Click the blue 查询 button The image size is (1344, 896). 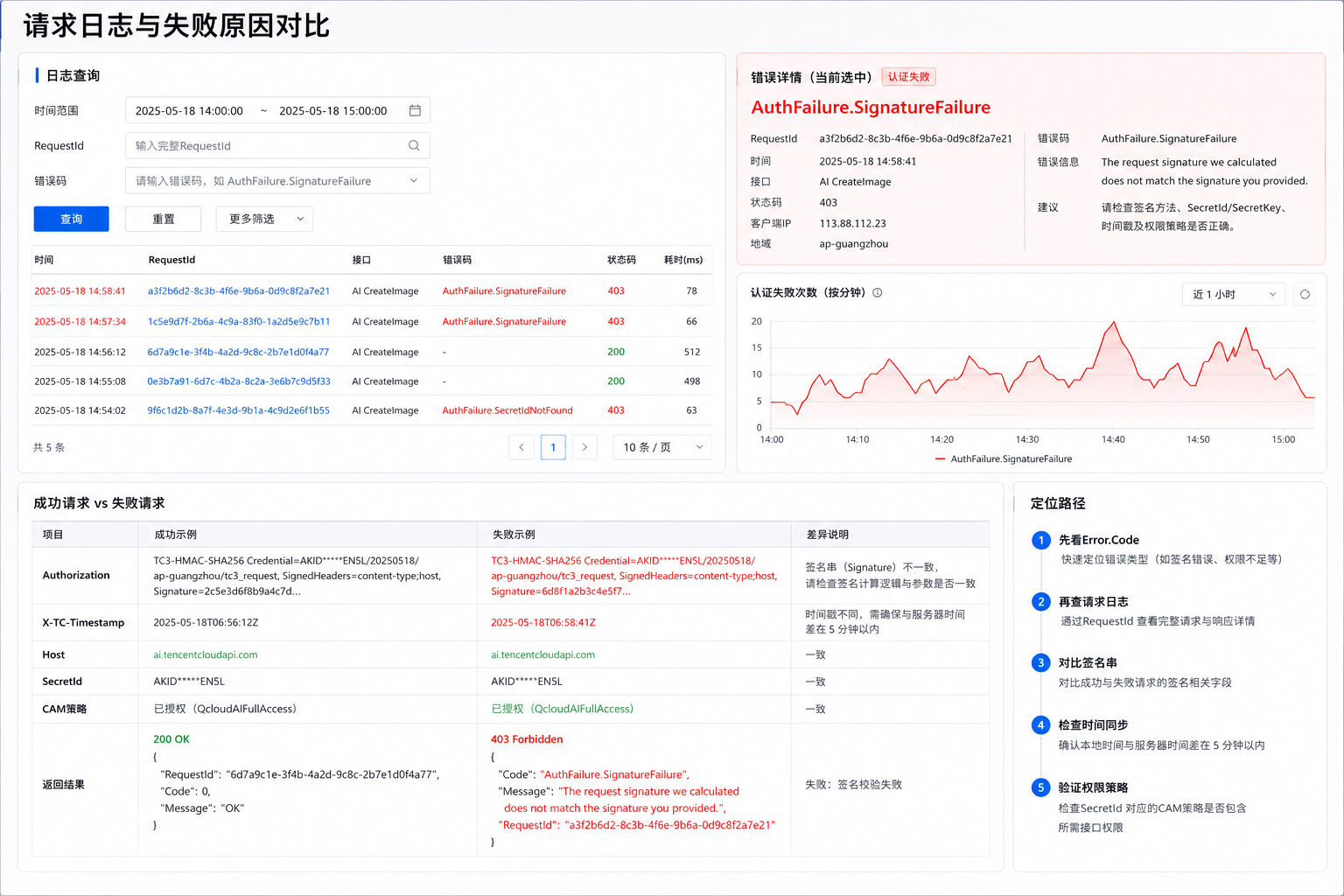[x=72, y=219]
